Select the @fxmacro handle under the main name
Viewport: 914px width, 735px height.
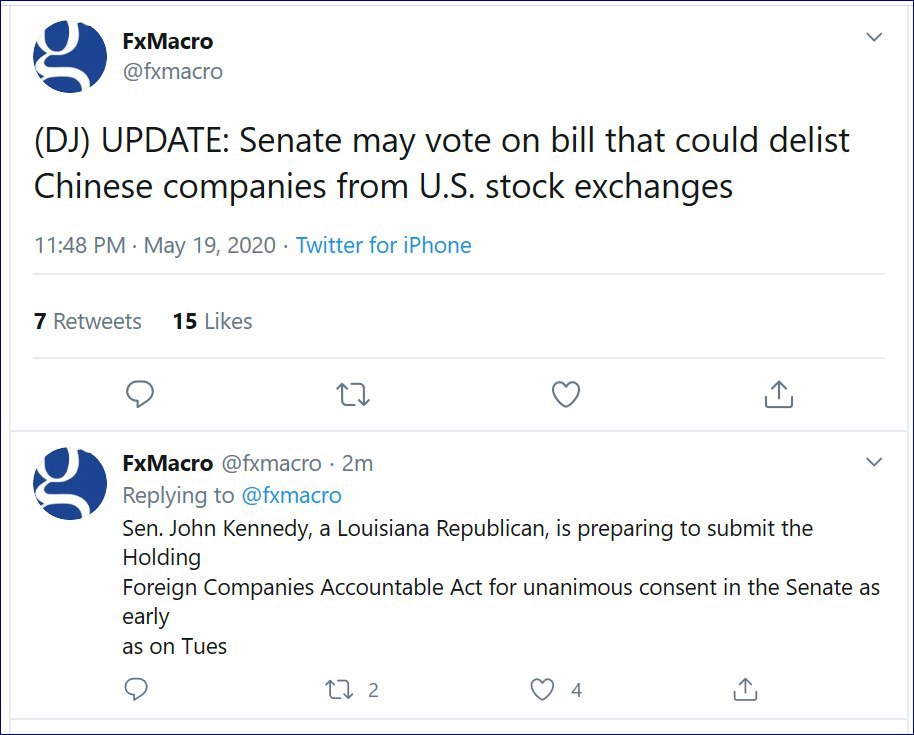click(x=173, y=72)
